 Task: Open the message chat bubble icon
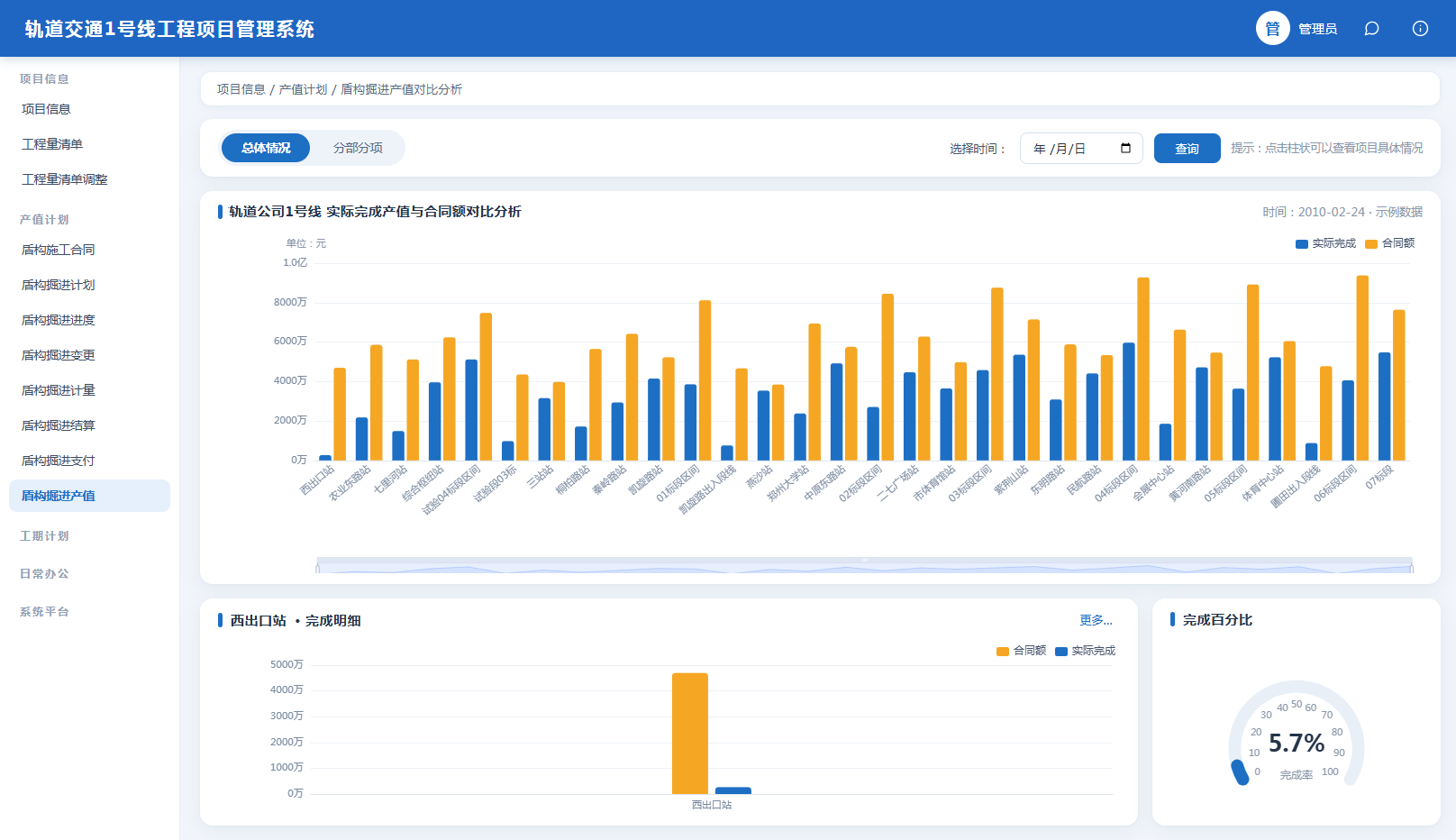pos(1371,29)
